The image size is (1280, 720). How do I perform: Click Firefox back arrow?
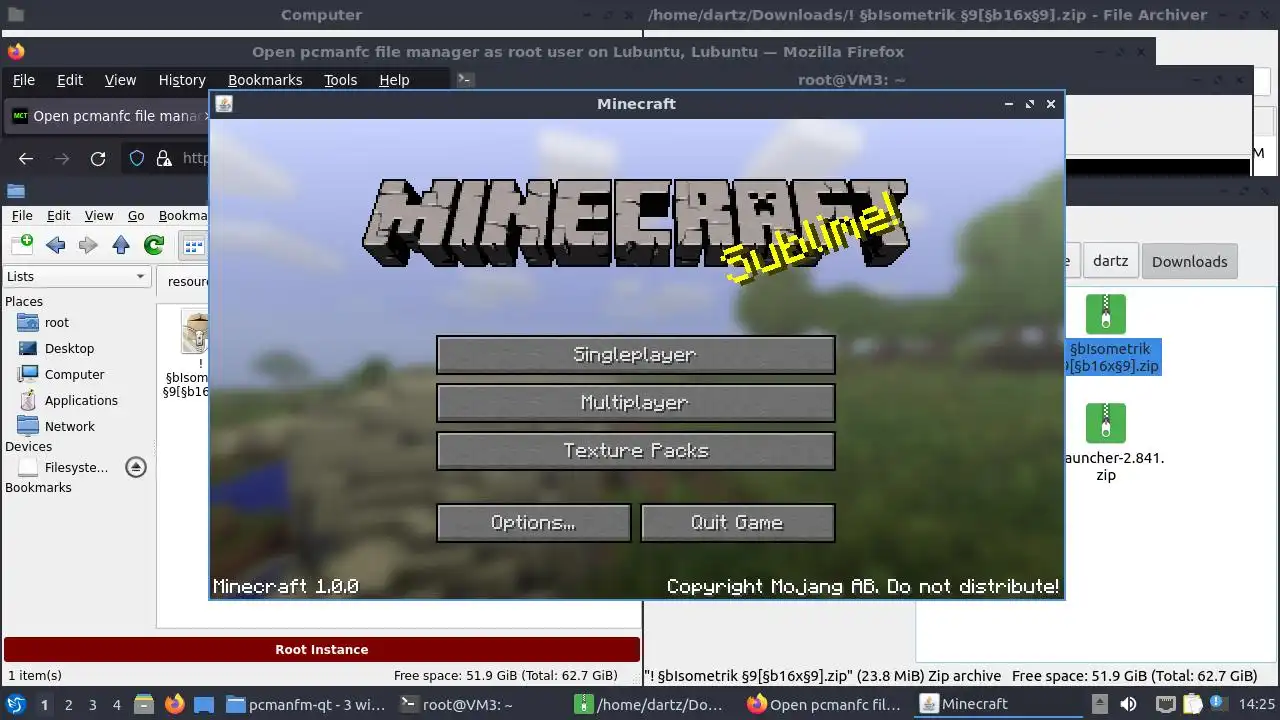pyautogui.click(x=26, y=158)
